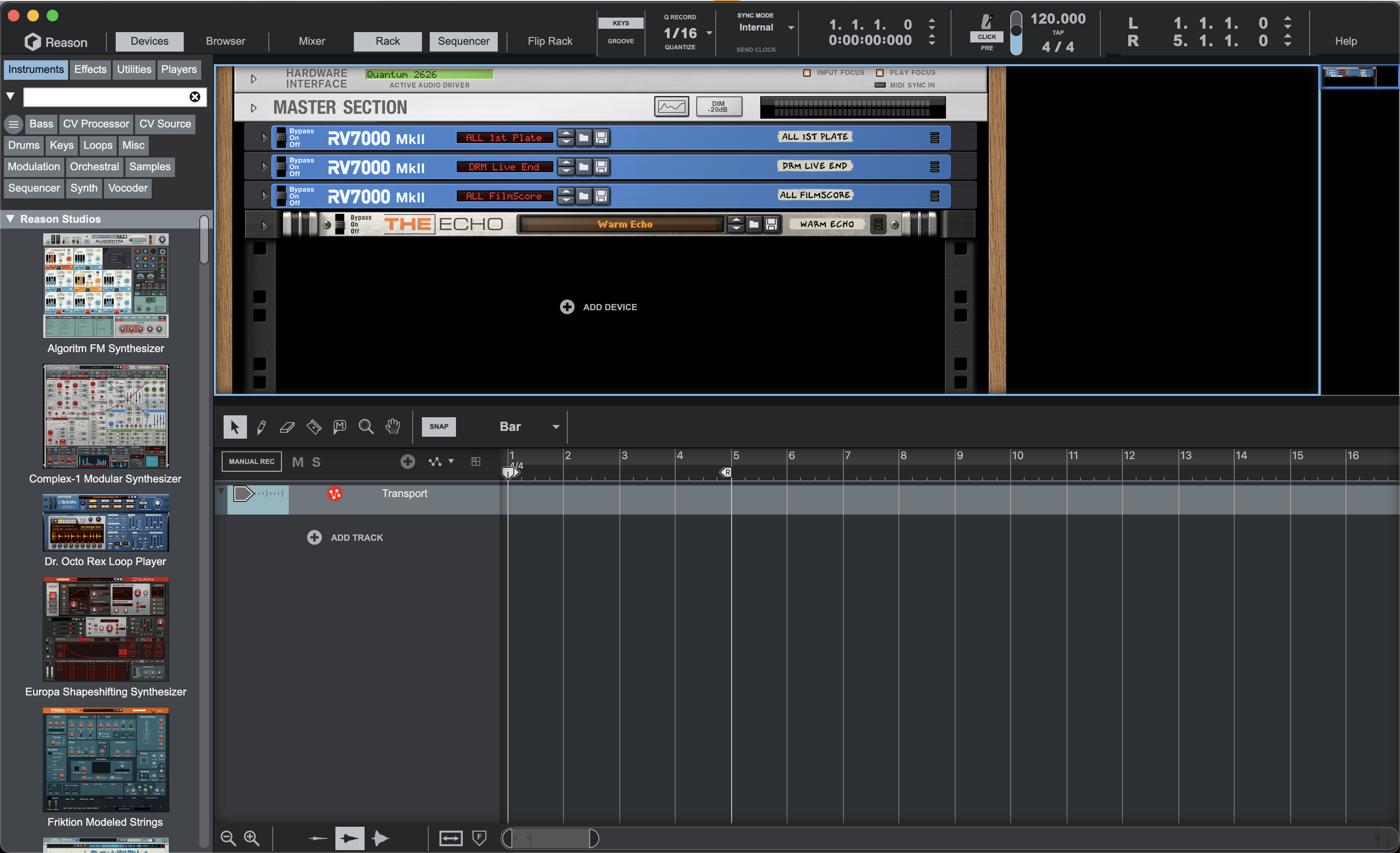This screenshot has height=853, width=1400.
Task: Select the Razor tool
Action: (314, 427)
